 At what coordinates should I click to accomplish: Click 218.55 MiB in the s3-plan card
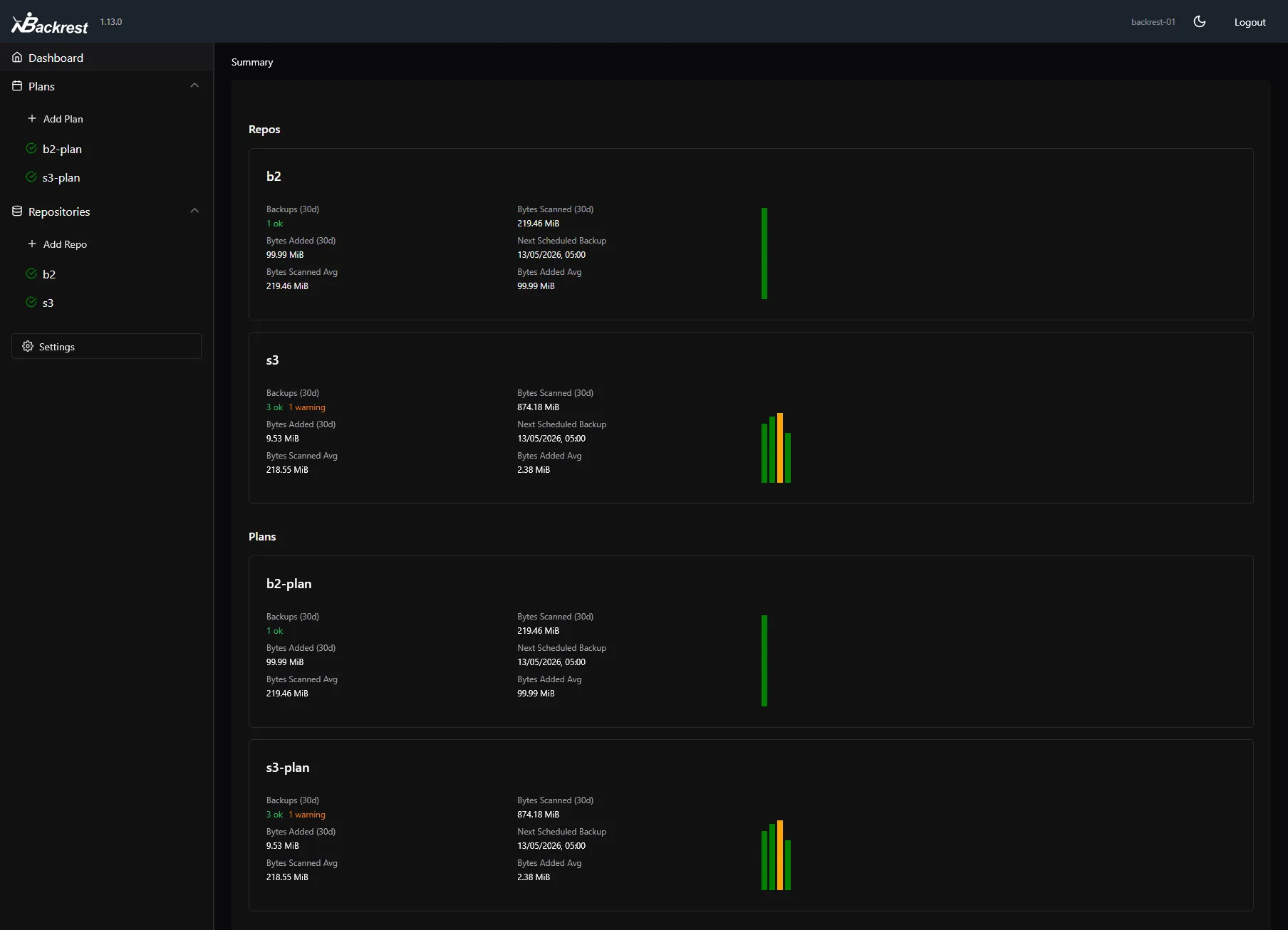287,877
